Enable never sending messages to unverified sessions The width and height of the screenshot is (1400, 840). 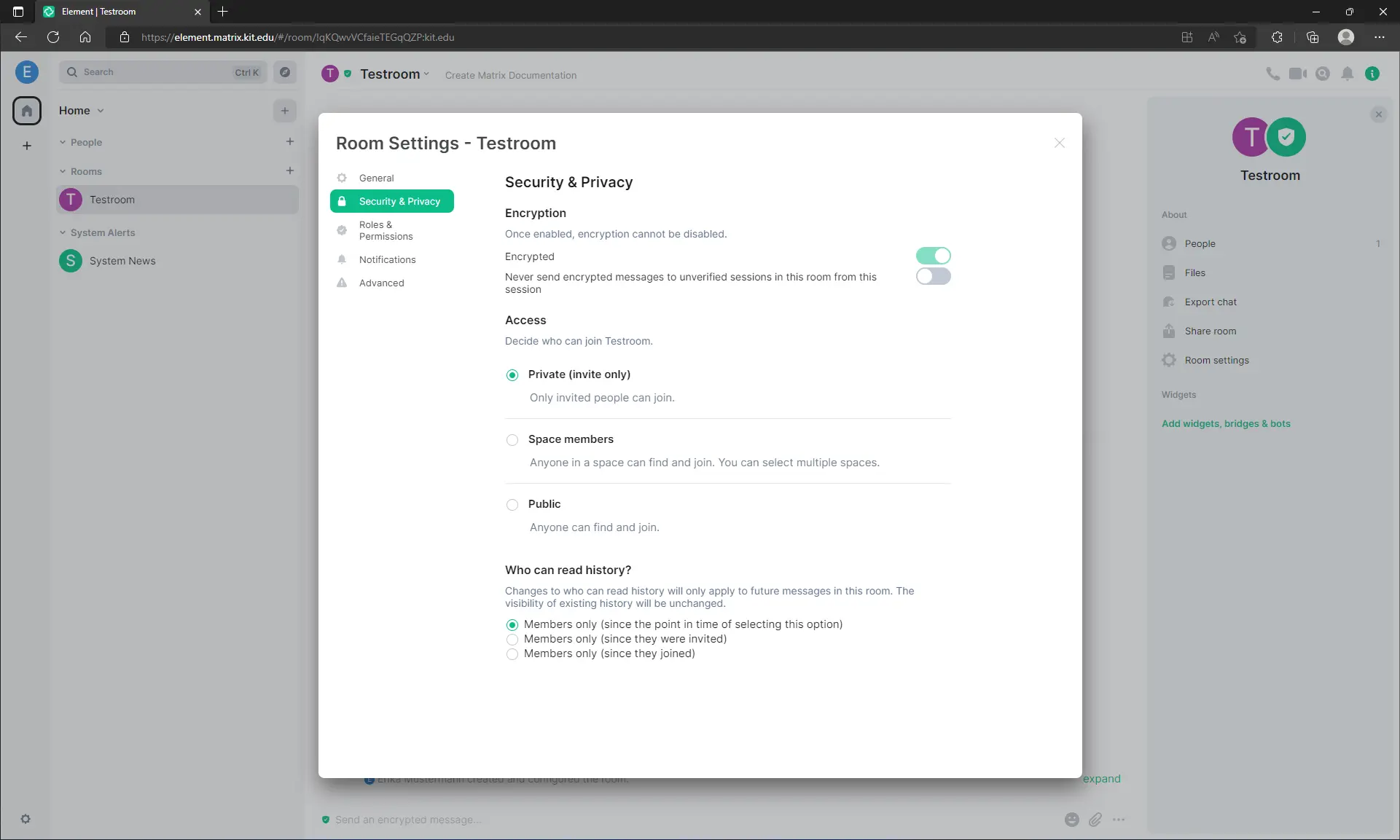(x=934, y=277)
